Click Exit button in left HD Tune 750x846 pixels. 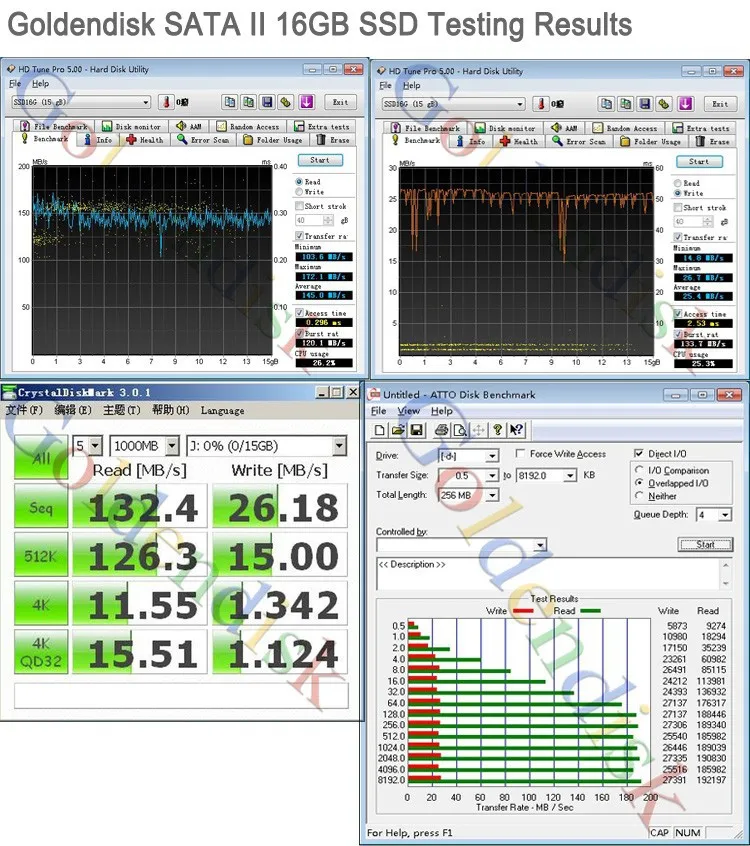click(x=340, y=102)
